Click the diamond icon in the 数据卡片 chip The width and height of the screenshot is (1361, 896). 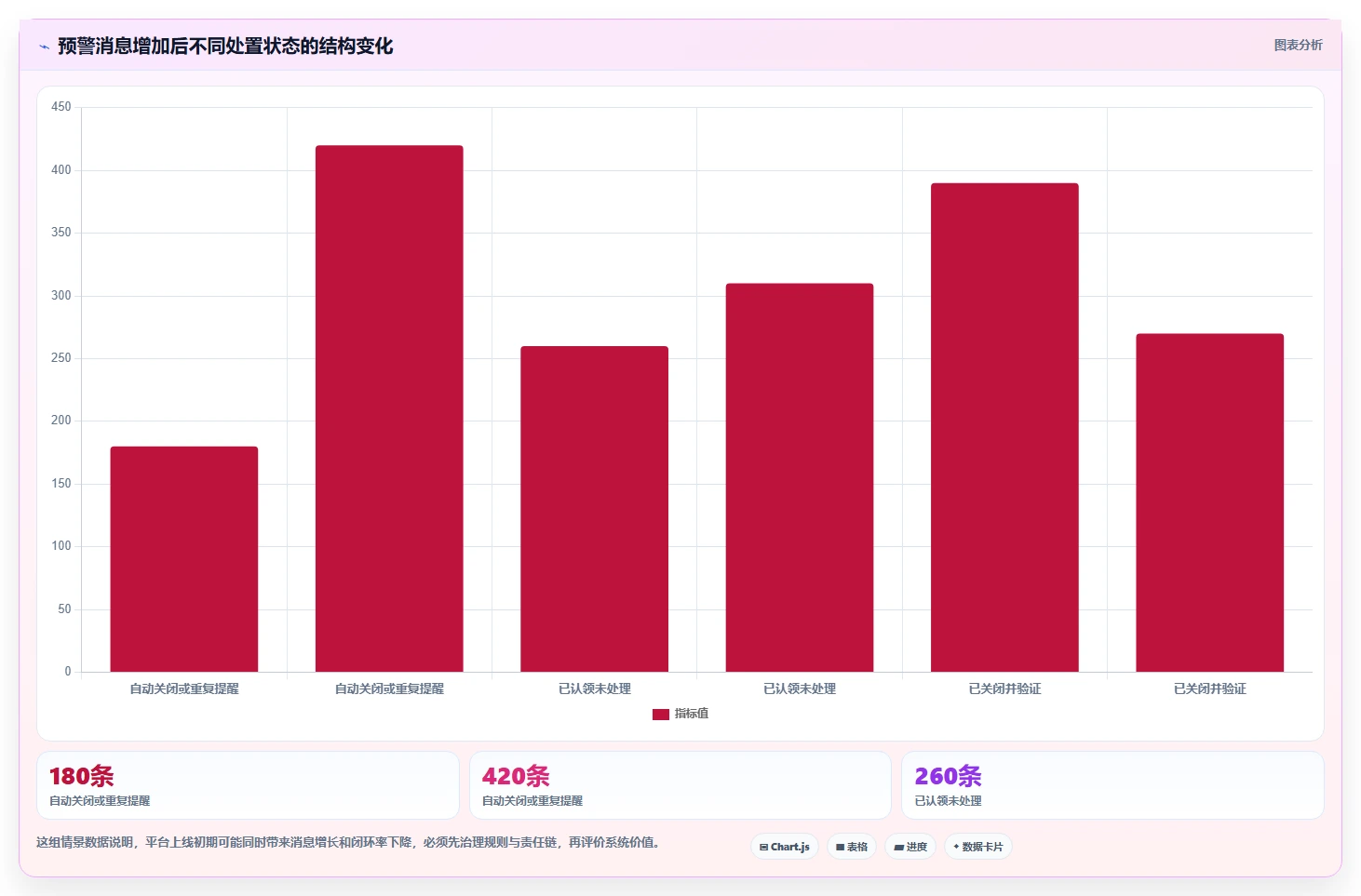point(956,847)
